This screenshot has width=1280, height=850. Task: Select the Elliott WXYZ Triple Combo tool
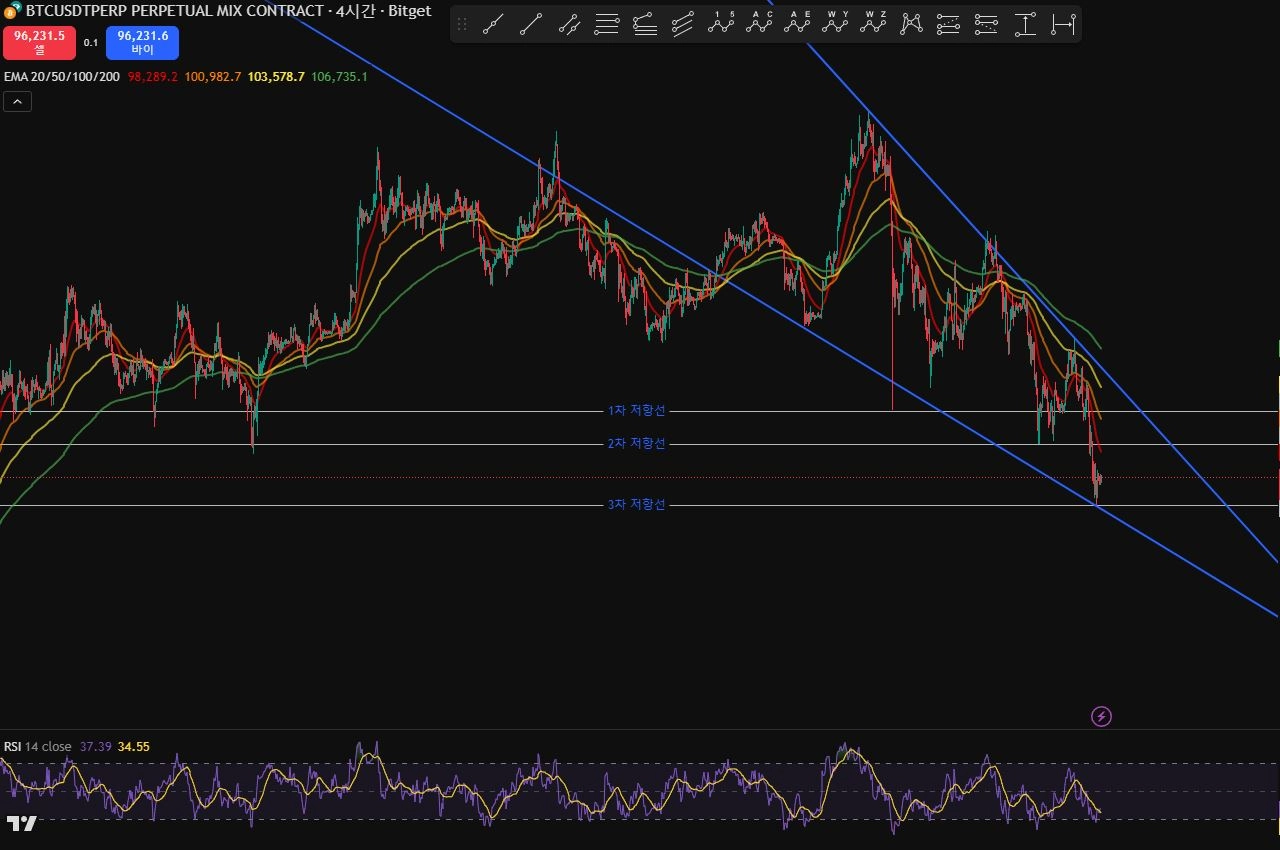[x=873, y=24]
